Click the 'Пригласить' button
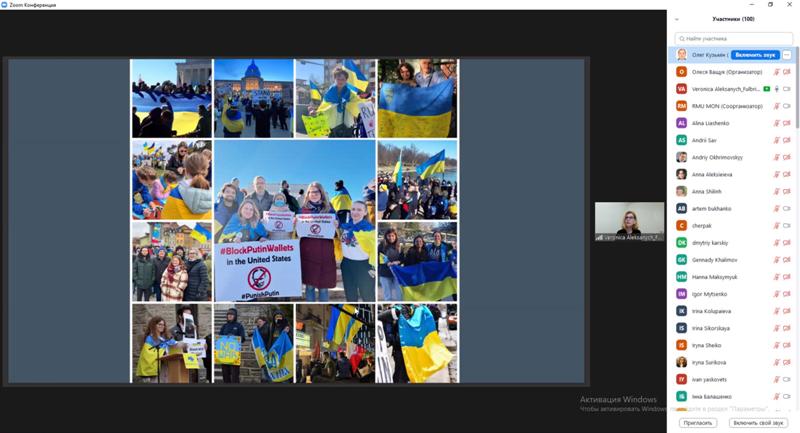The width and height of the screenshot is (800, 433). [697, 423]
